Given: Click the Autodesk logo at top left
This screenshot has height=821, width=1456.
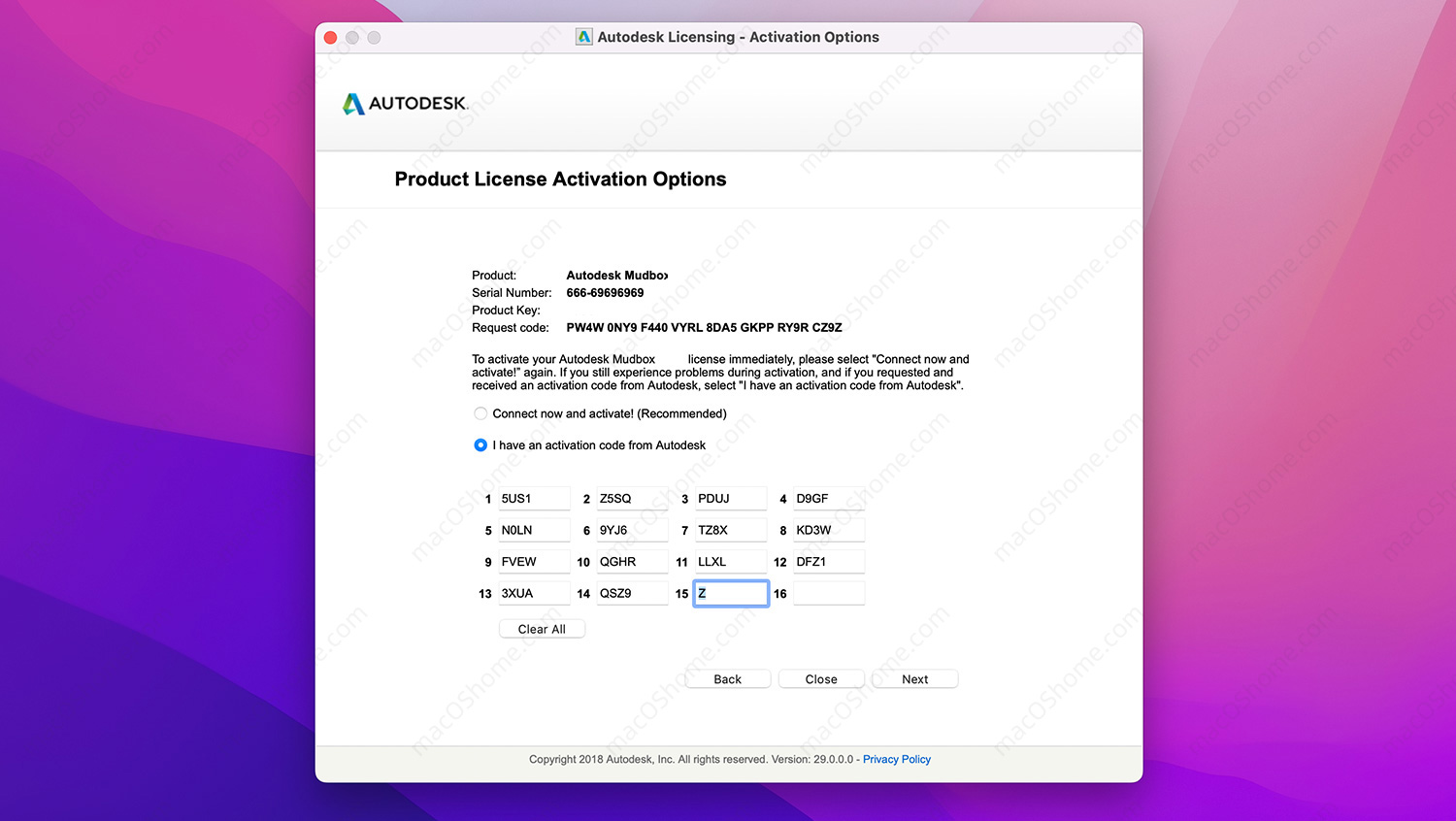Looking at the screenshot, I should click(404, 104).
